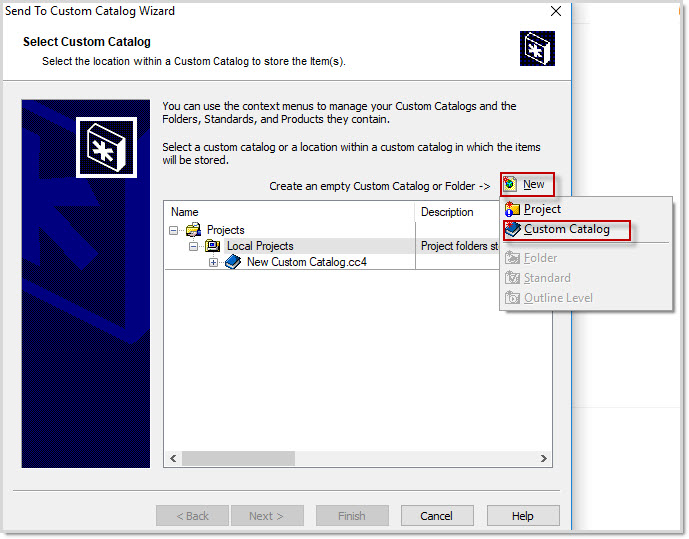Image resolution: width=689 pixels, height=539 pixels.
Task: Expand the New Custom Catalog.cc4 node
Action: tap(214, 262)
